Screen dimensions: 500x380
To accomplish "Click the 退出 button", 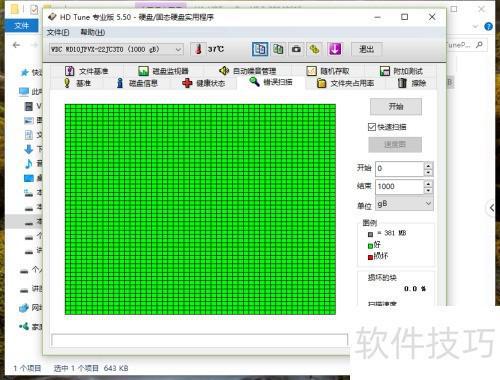I will (367, 49).
